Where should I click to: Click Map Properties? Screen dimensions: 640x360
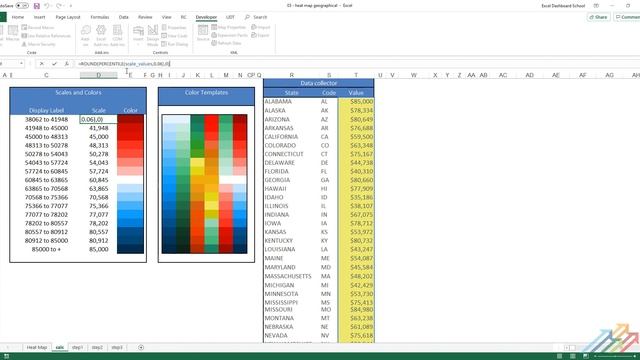coord(229,27)
